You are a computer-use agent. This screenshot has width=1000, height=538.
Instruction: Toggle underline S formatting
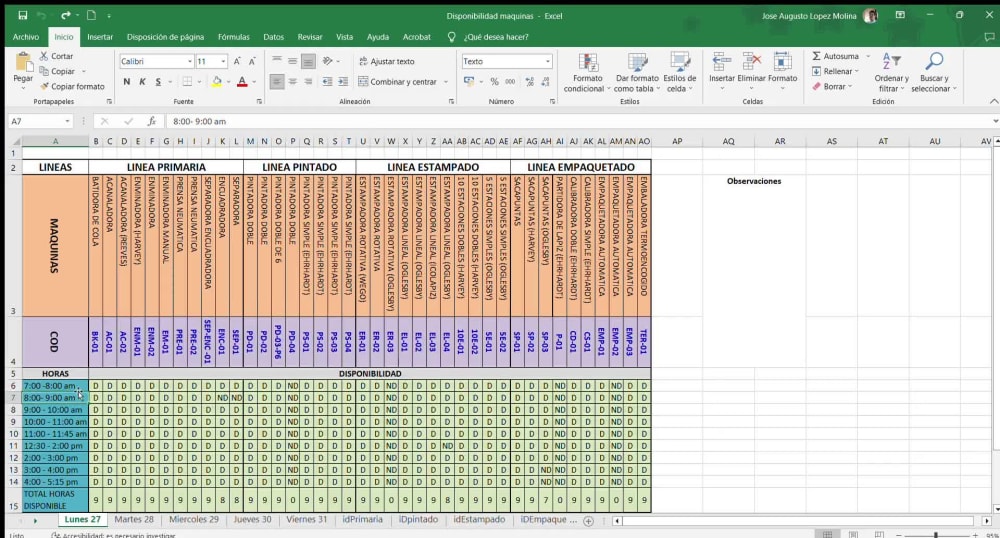click(158, 82)
